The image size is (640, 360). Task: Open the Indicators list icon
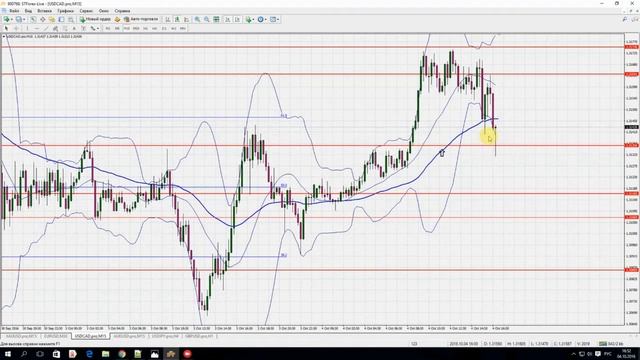[x=248, y=19]
